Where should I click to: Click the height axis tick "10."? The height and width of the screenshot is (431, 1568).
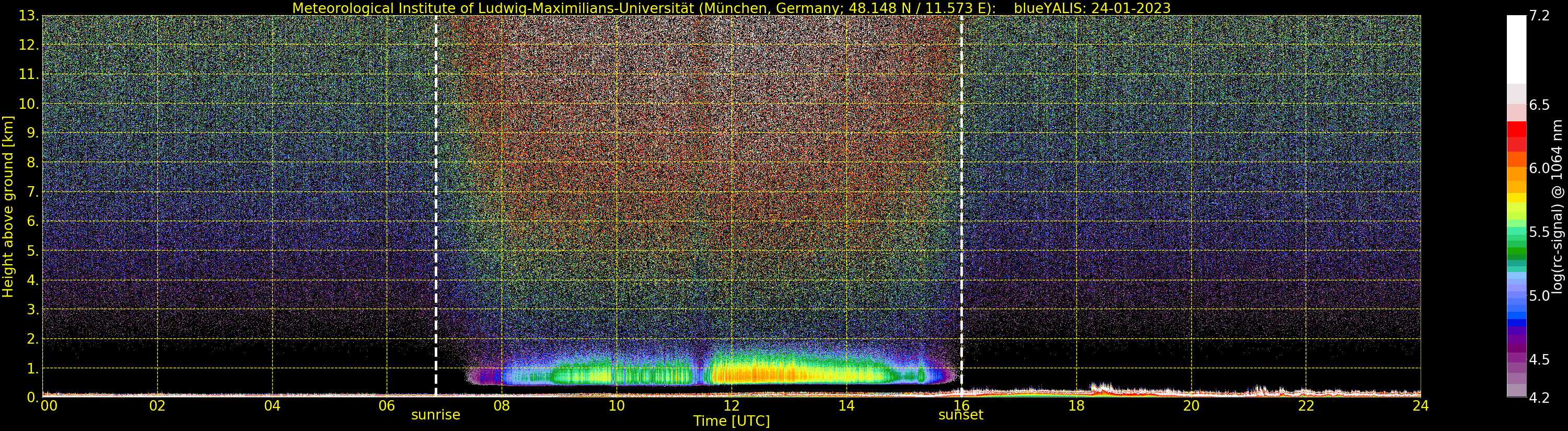point(29,104)
